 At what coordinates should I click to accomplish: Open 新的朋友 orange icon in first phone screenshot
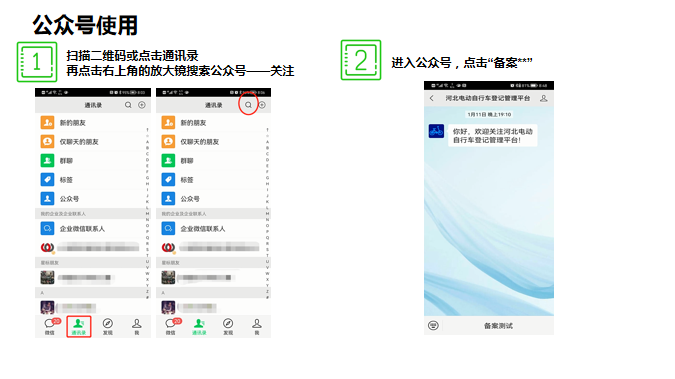[x=47, y=123]
